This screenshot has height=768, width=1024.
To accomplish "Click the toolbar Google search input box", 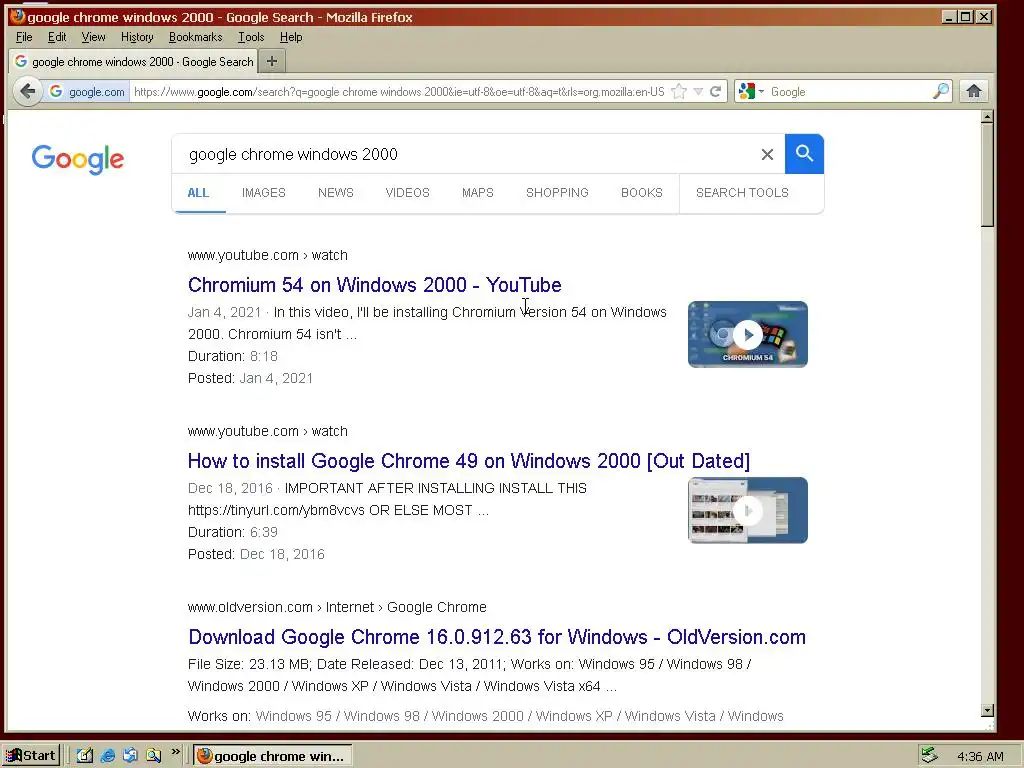I will point(849,91).
